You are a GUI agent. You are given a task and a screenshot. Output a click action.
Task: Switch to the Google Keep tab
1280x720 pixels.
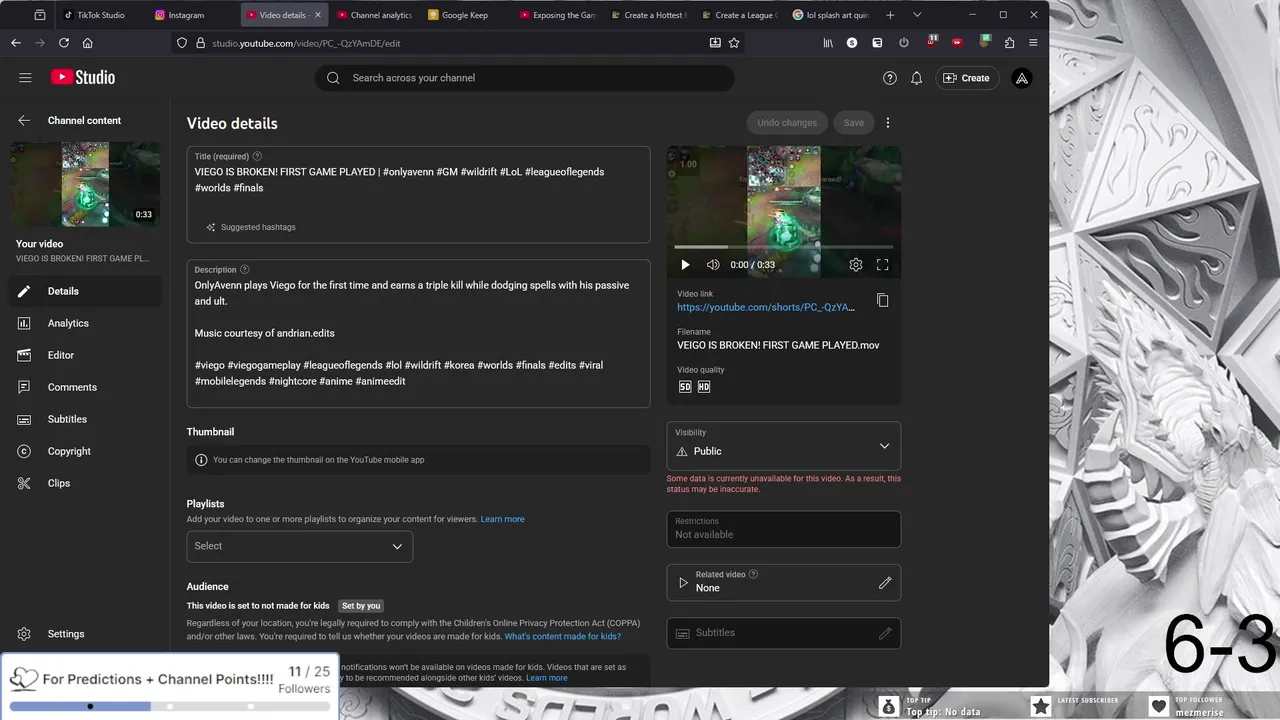pos(465,15)
